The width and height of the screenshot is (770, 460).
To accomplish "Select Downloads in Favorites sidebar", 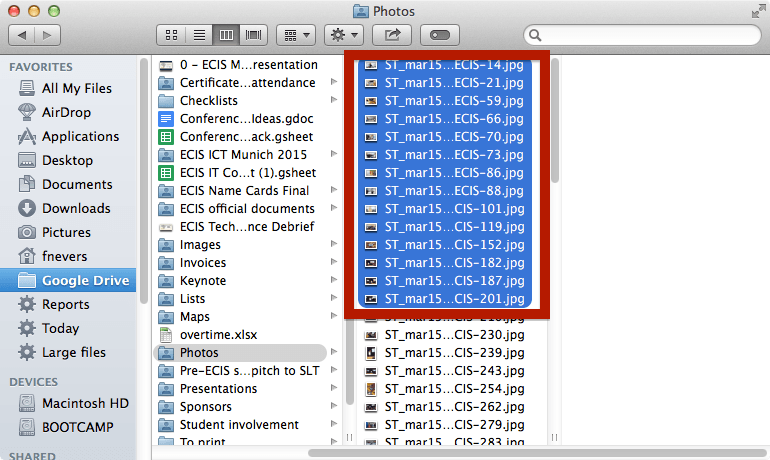I will [x=76, y=208].
